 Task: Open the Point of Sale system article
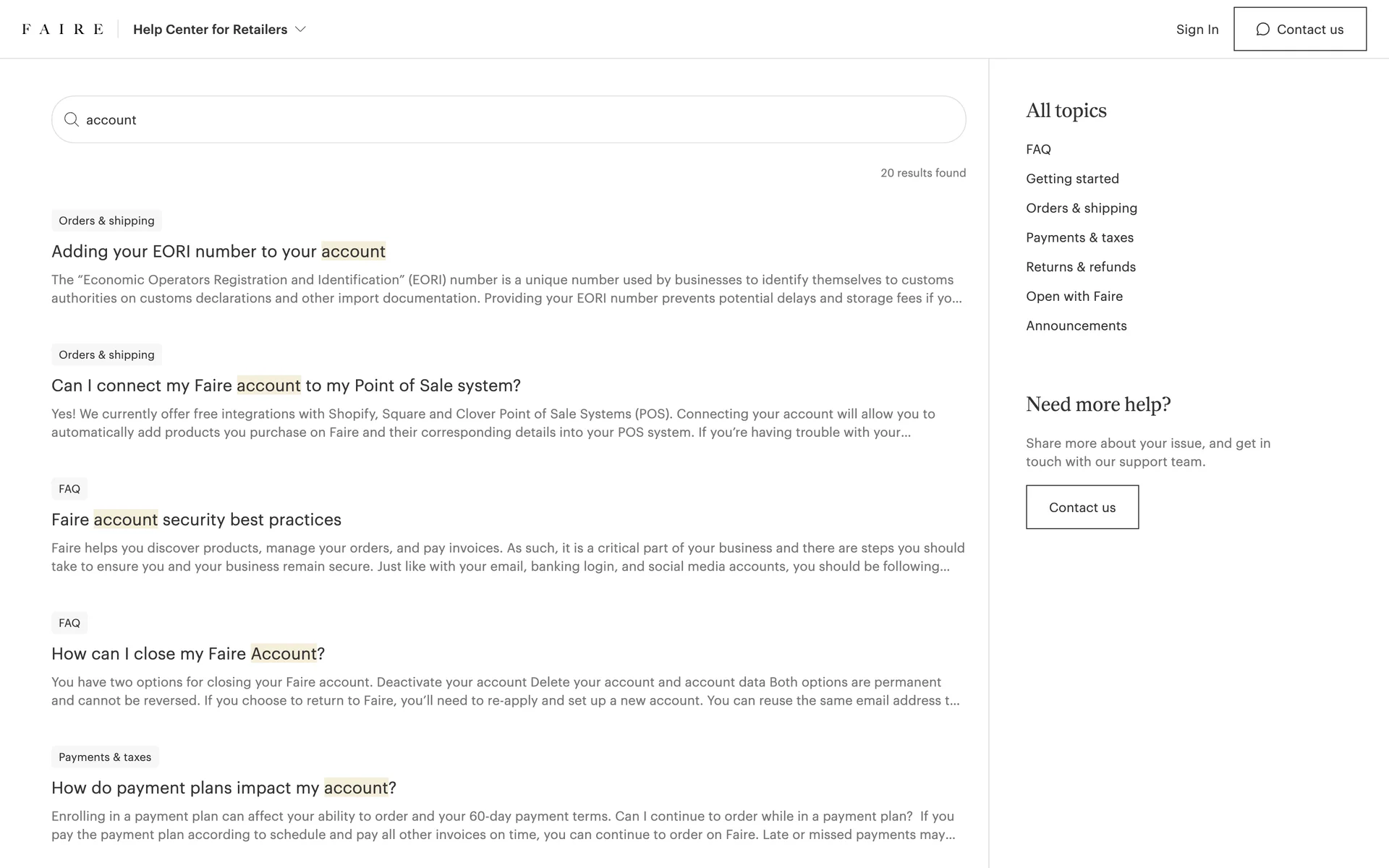click(x=286, y=386)
